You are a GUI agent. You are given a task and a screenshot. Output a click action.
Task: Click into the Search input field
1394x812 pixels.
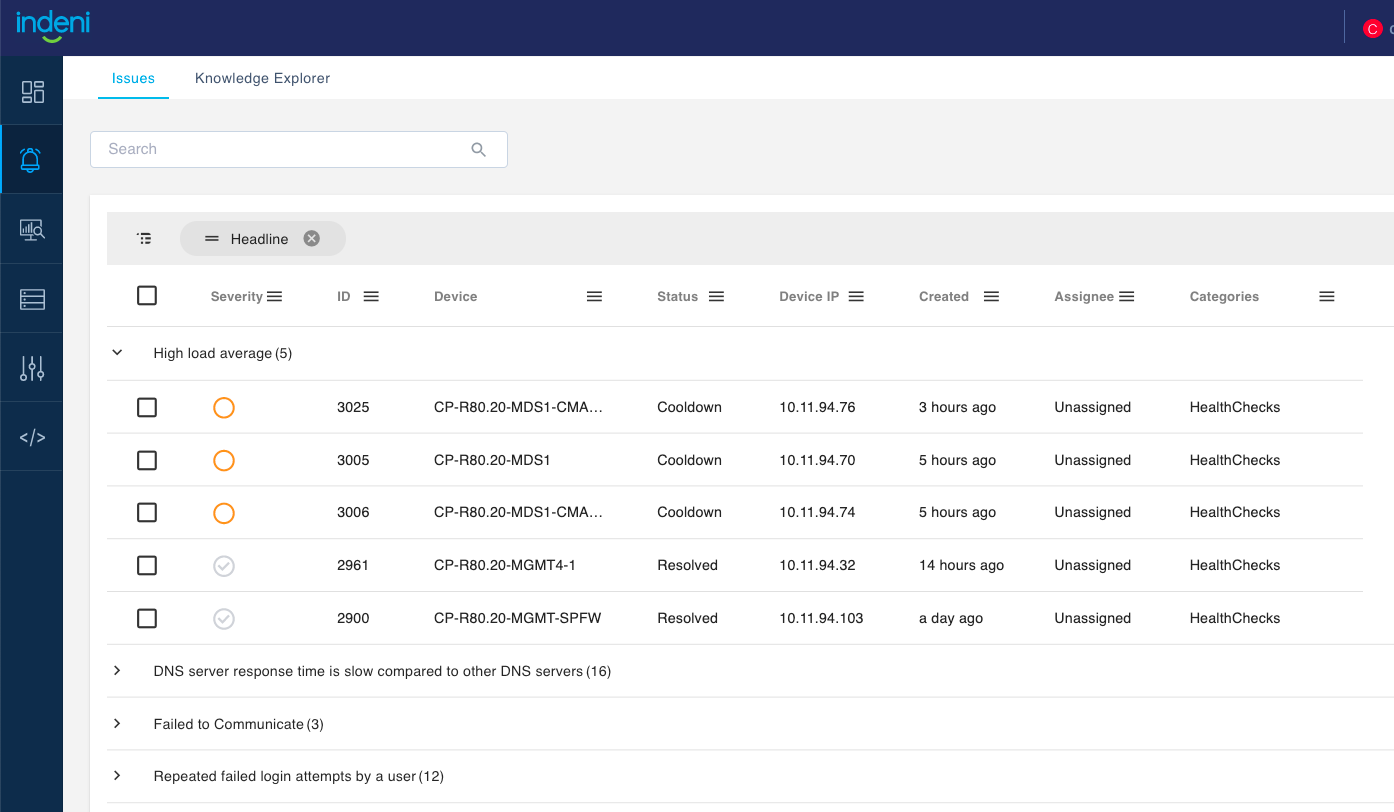280,149
